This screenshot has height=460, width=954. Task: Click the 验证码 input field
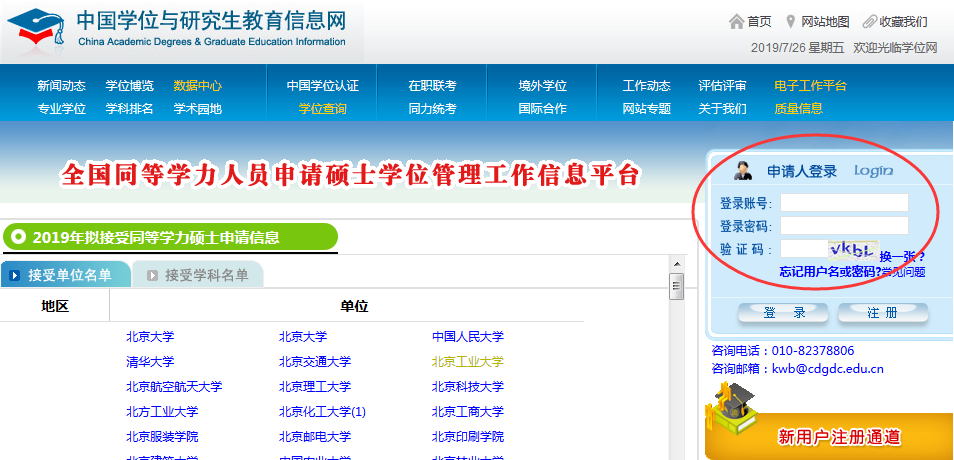[804, 249]
